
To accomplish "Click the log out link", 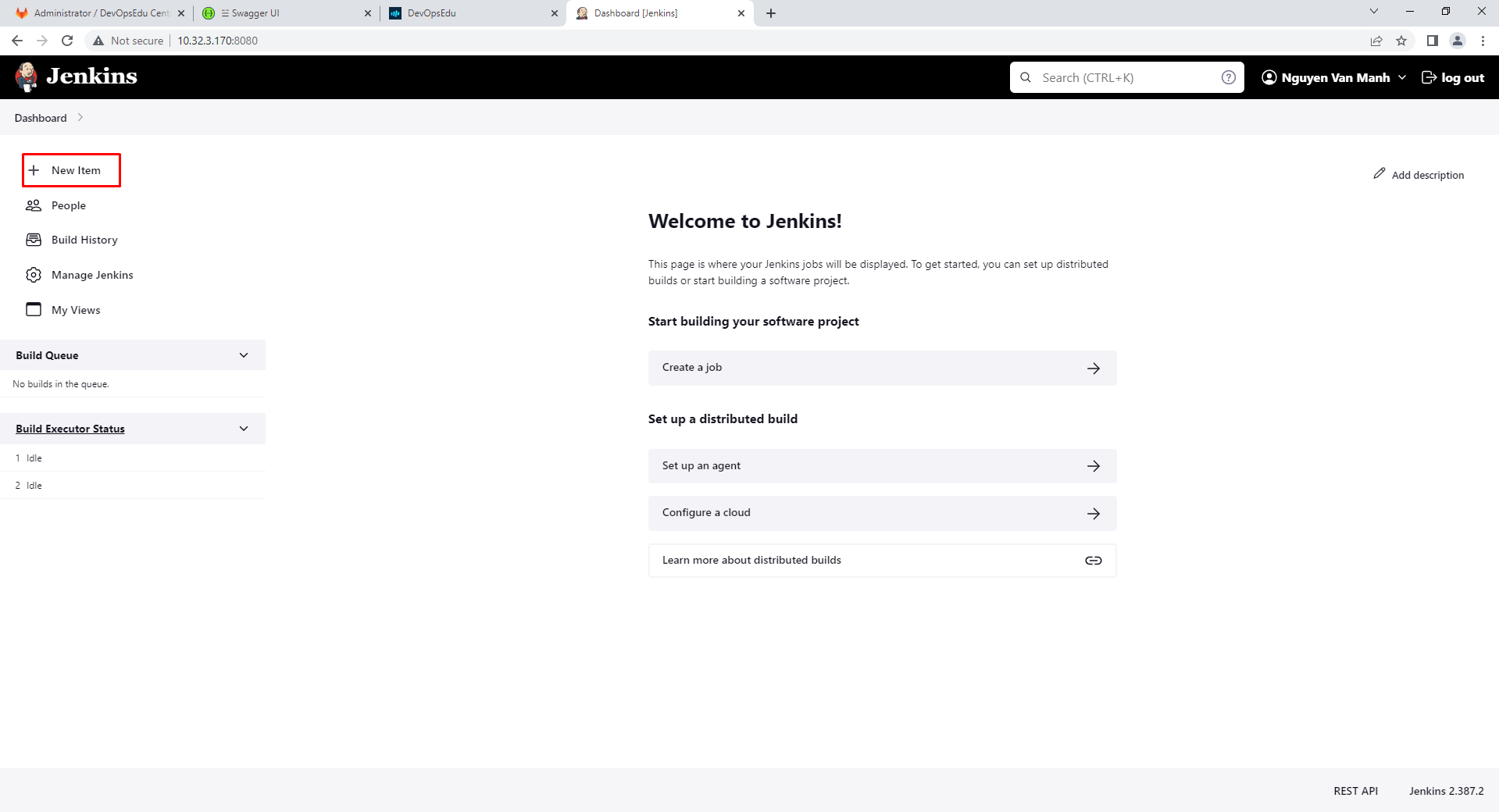I will [1453, 77].
